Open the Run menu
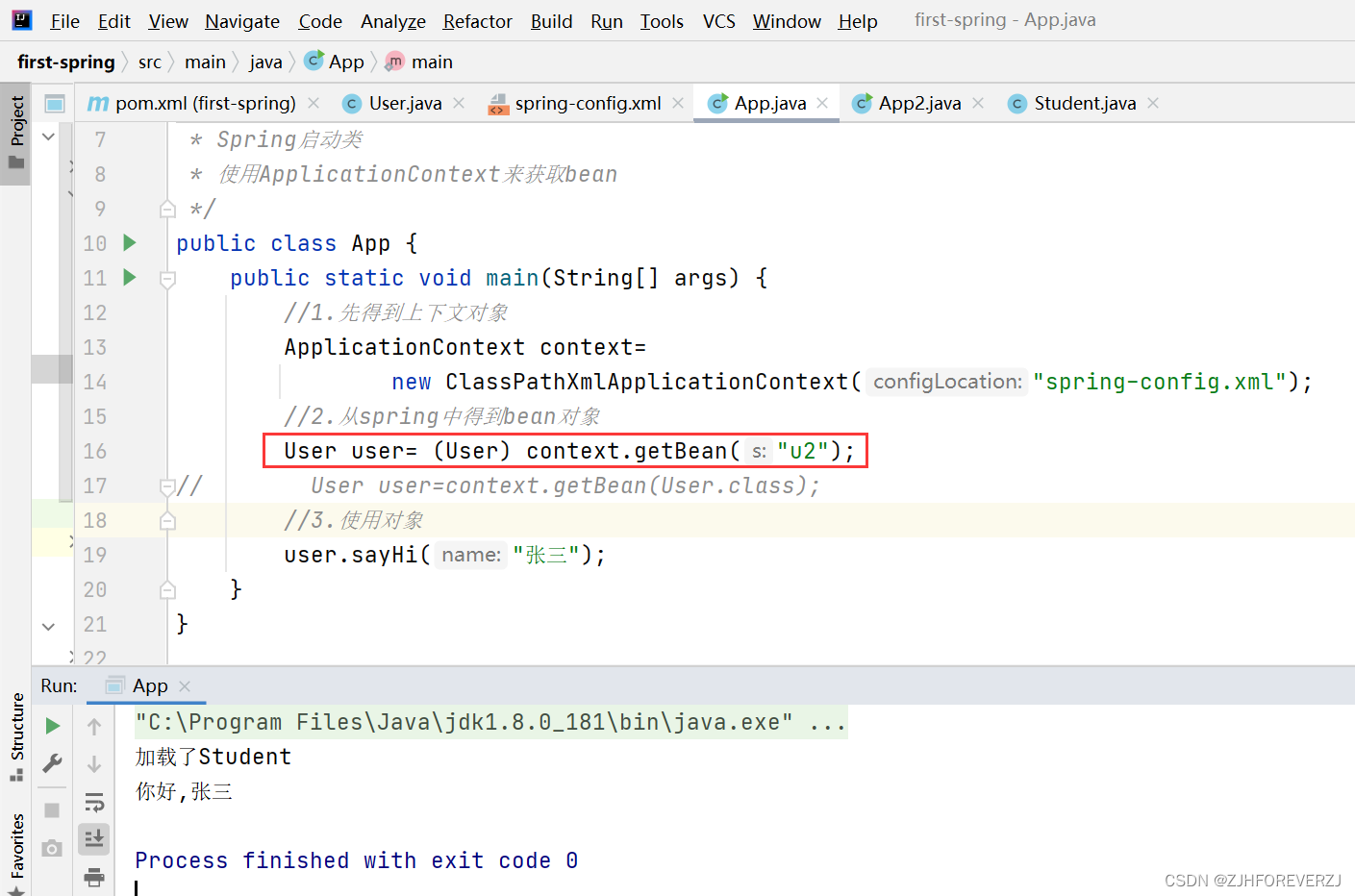Image resolution: width=1355 pixels, height=896 pixels. [x=607, y=21]
